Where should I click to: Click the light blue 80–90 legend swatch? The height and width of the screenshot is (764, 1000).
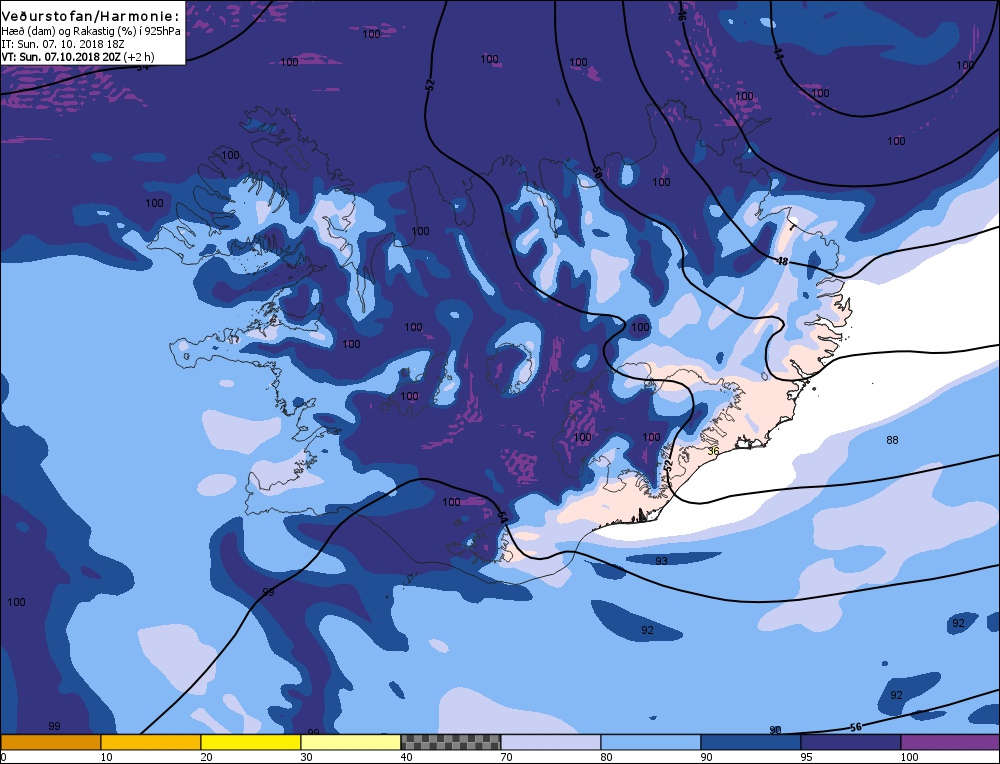[651, 742]
